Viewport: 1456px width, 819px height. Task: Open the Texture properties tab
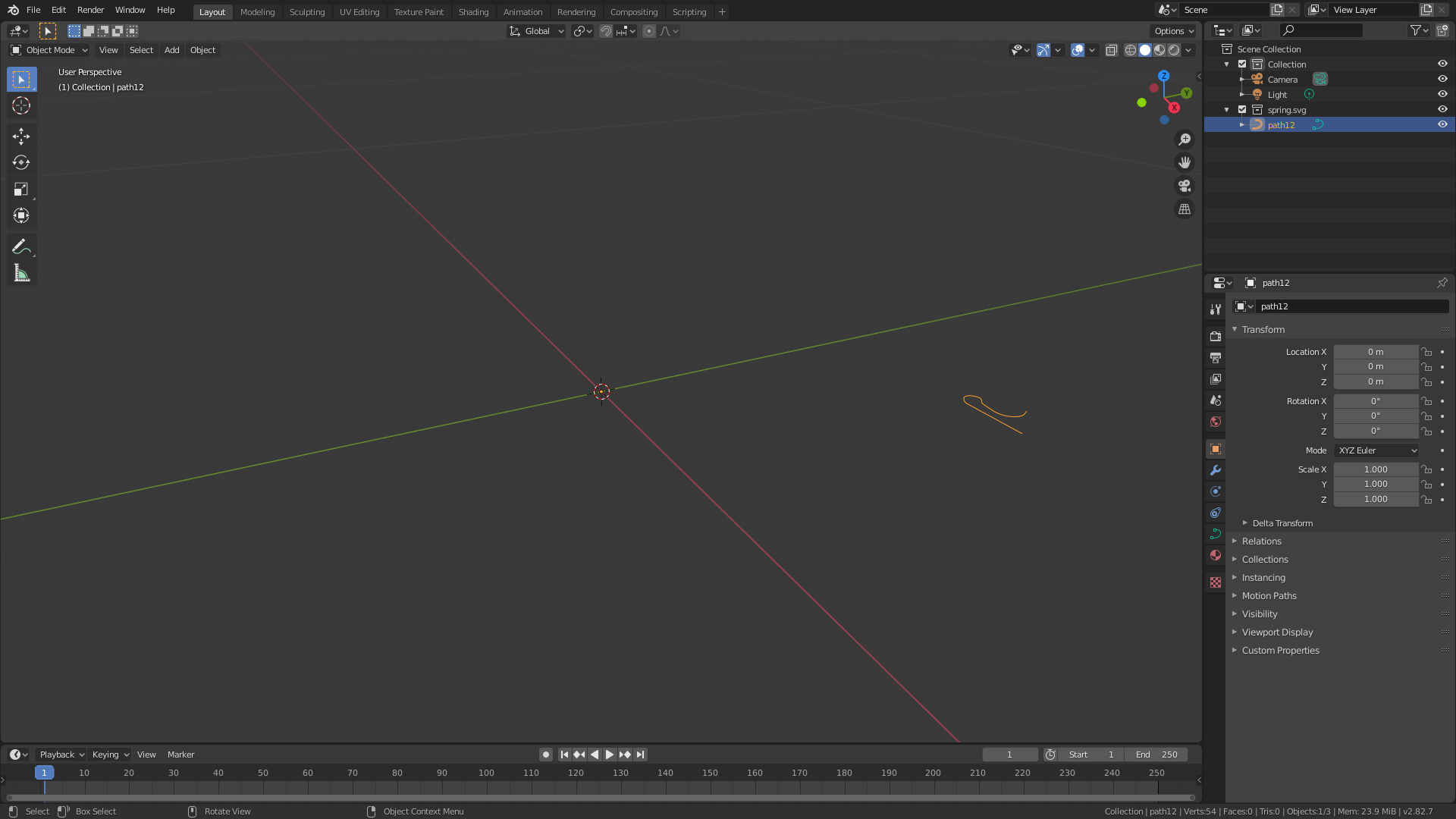coord(1216,582)
